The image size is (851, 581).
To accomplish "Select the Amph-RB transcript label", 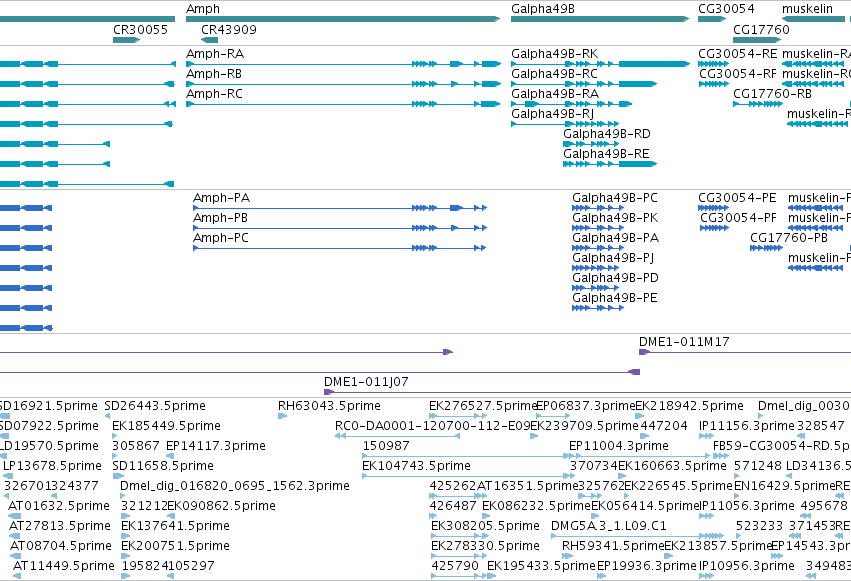I will [214, 74].
